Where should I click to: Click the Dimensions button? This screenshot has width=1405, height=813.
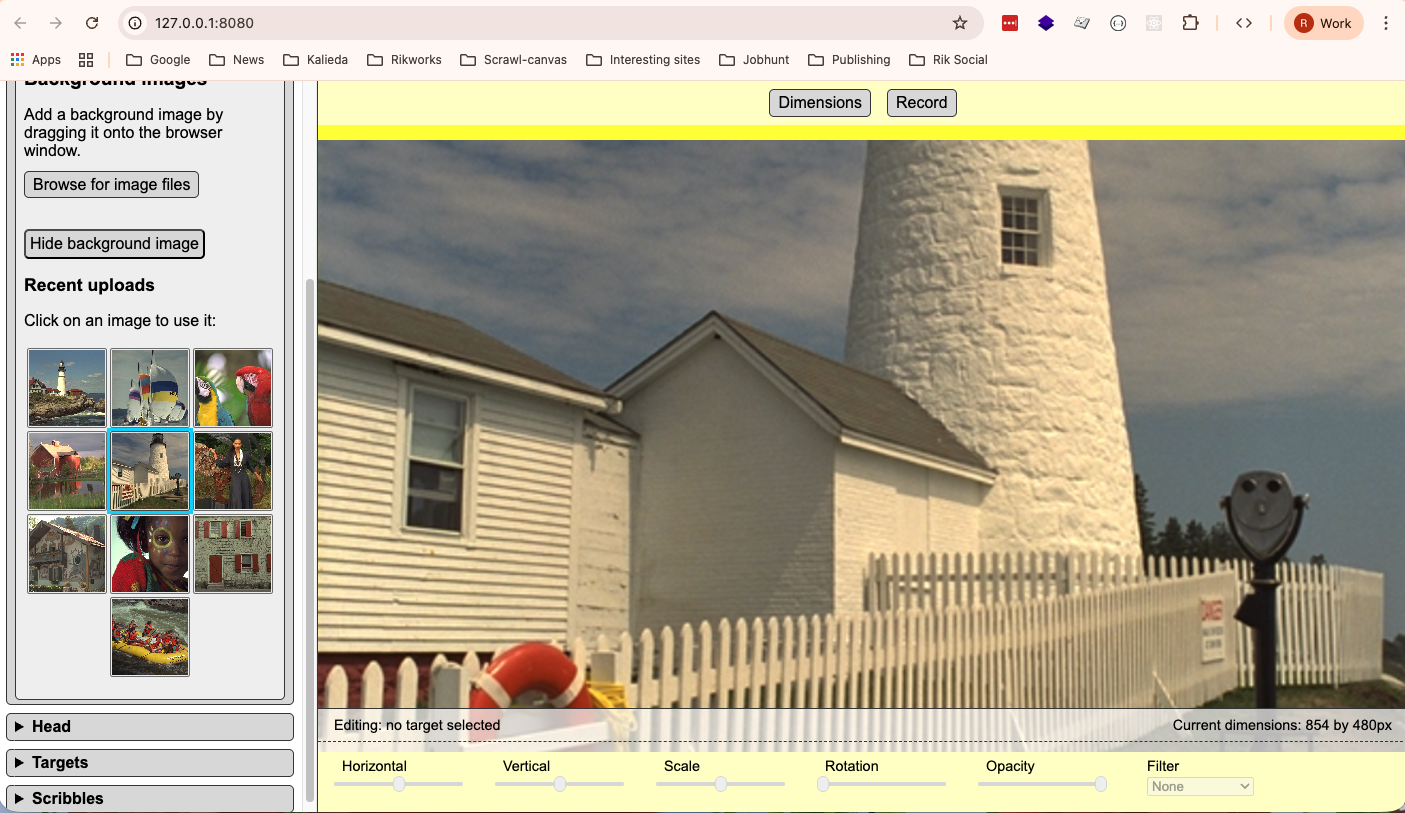819,102
